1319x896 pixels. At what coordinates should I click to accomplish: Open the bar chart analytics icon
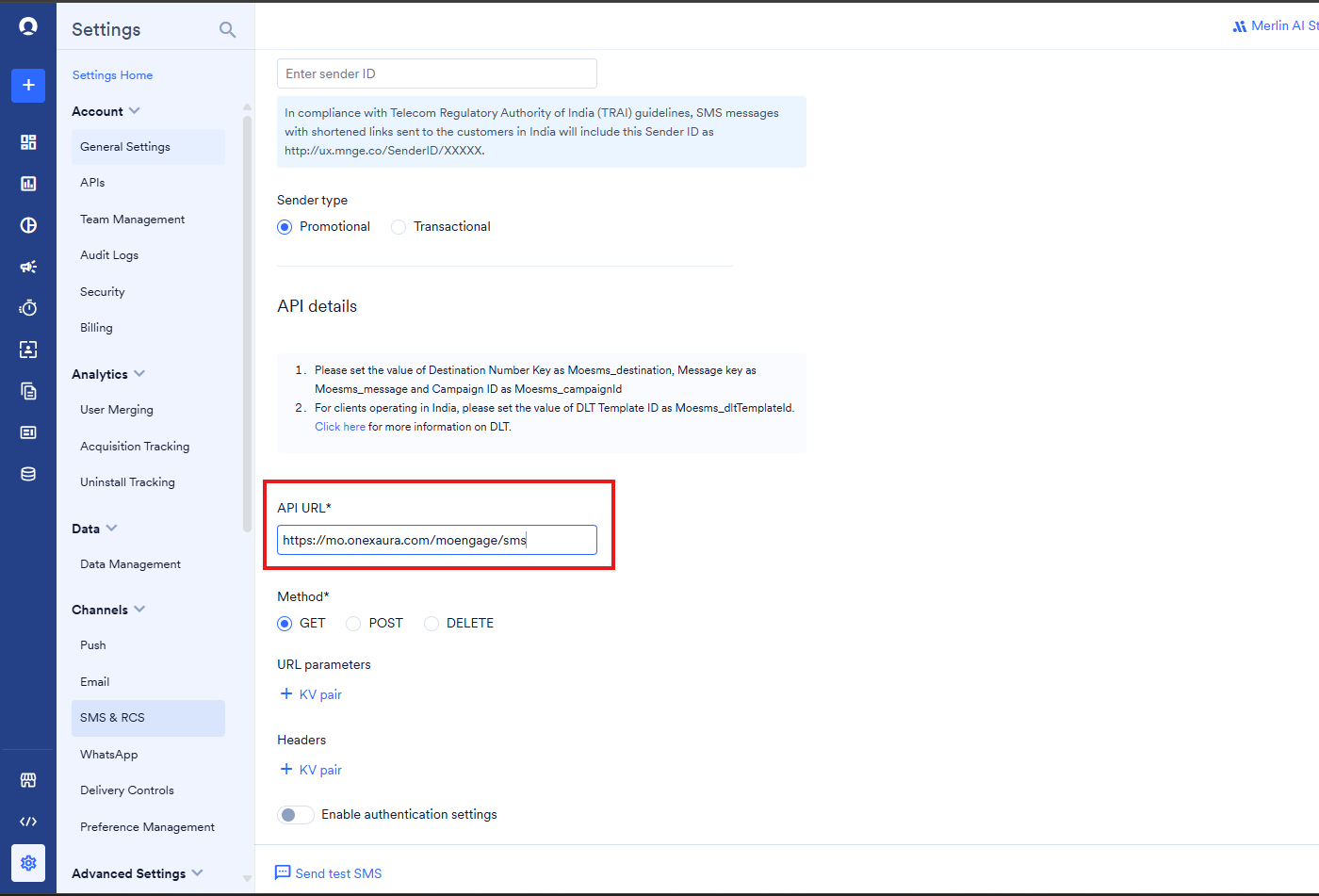[28, 184]
